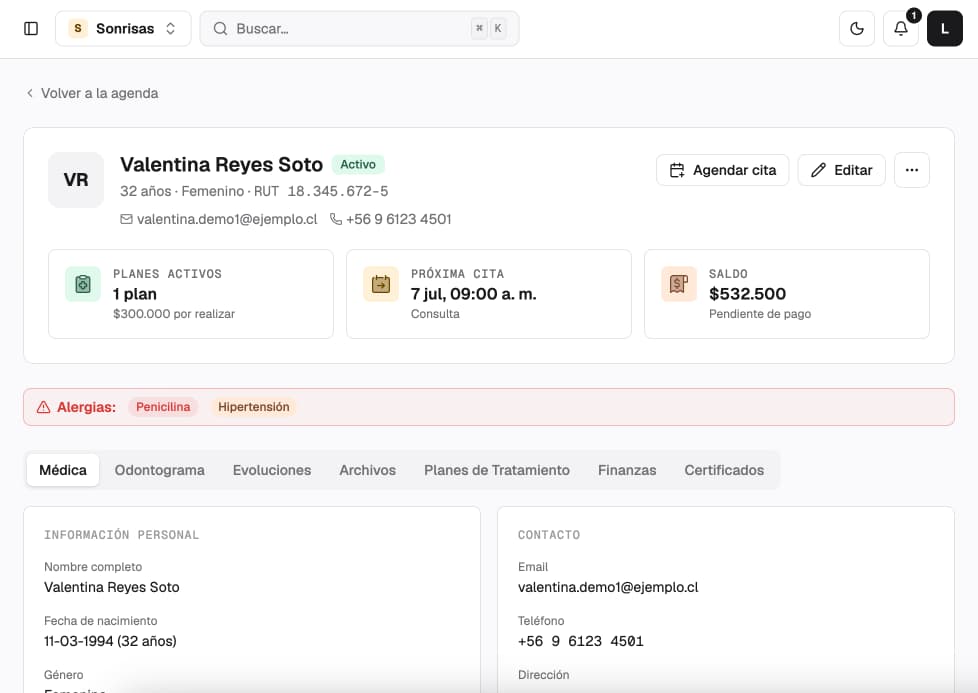The width and height of the screenshot is (978, 693).
Task: Switch to dark mode with moon icon
Action: 857,29
